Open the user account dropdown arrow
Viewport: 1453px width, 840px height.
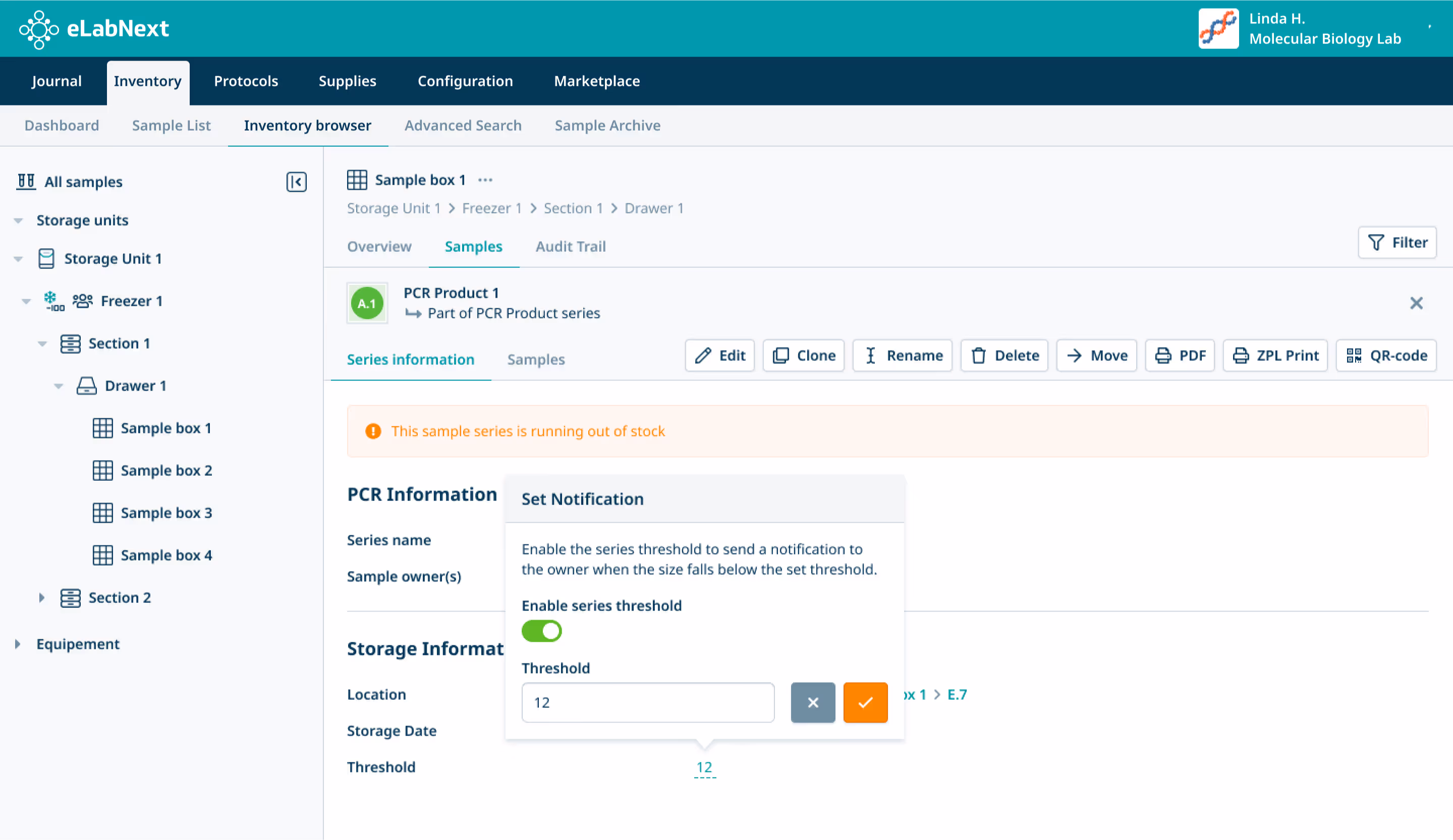tap(1430, 27)
